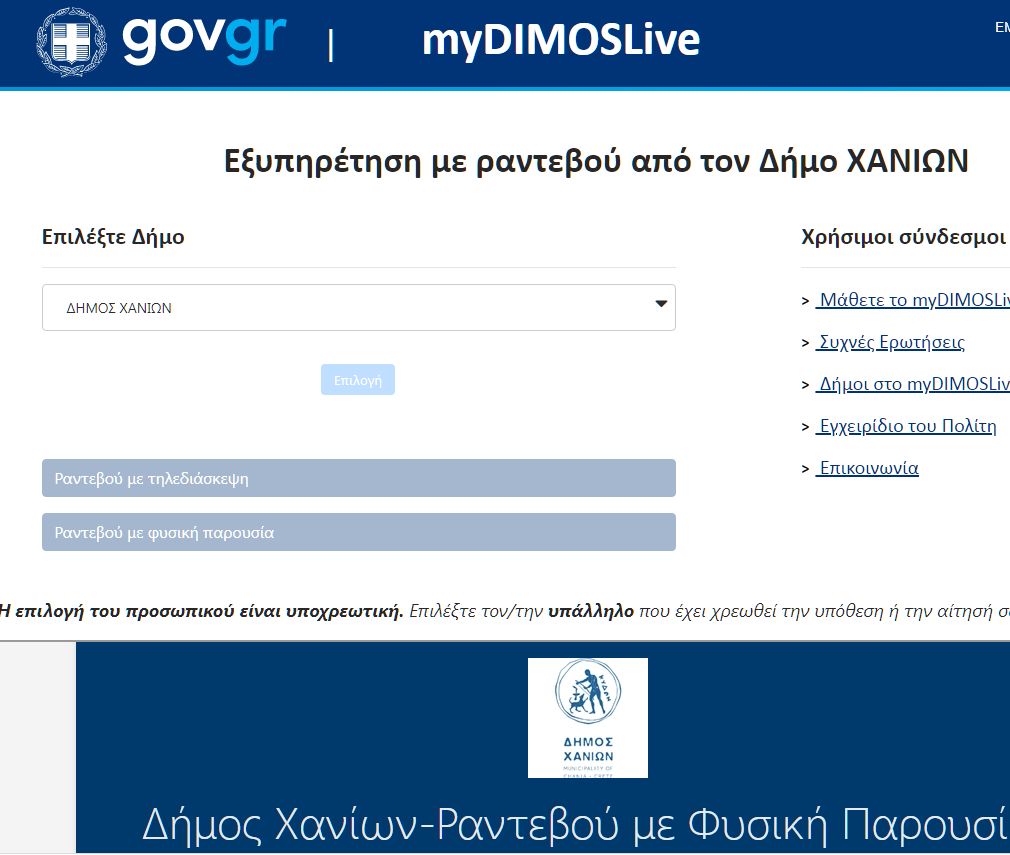The image size is (1010, 855).
Task: Open the Δήμοι στο myDIMOSLive link
Action: tap(913, 384)
